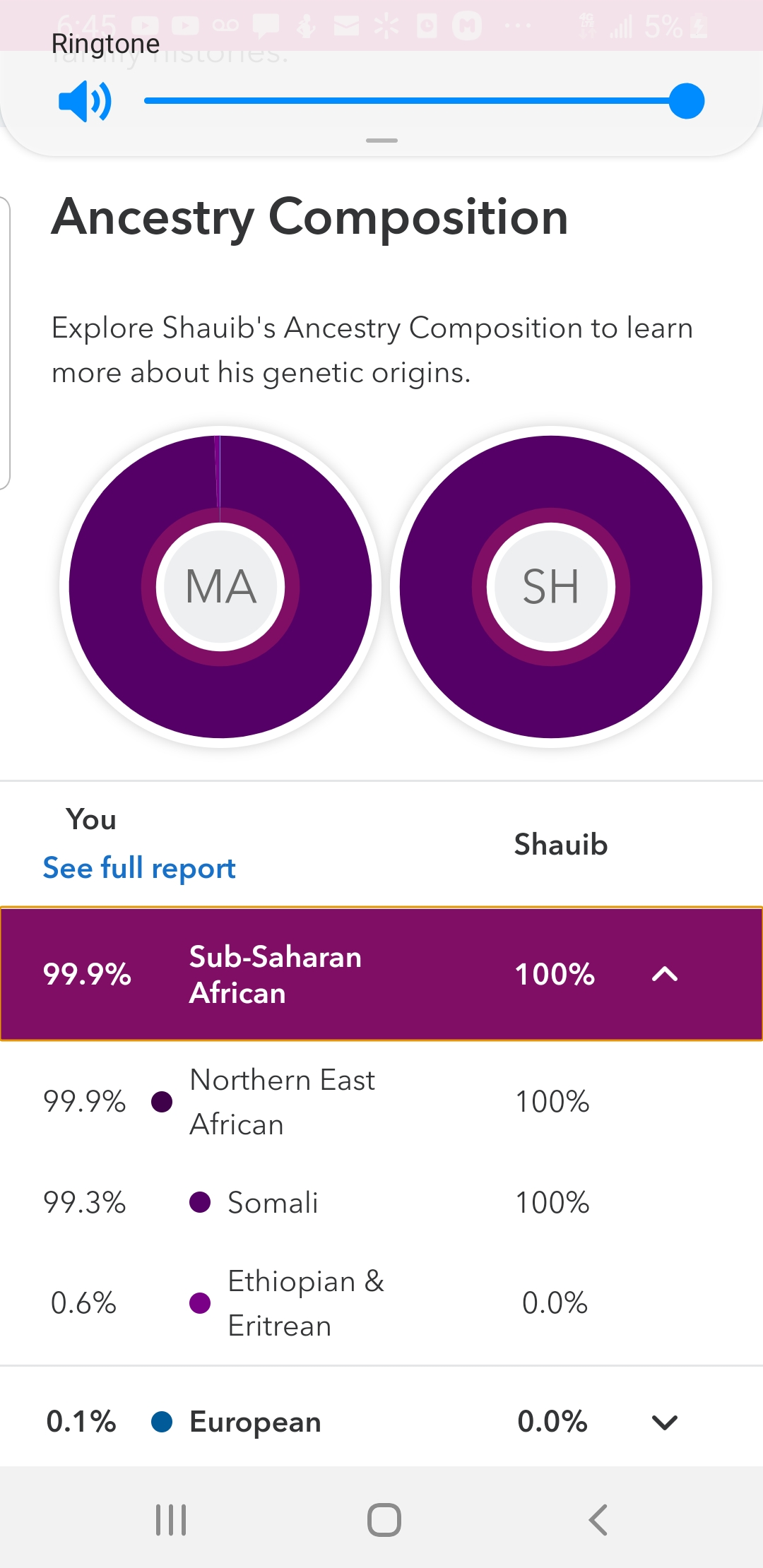Mute ringtone using the speaker icon
763x1568 pixels.
click(x=85, y=101)
